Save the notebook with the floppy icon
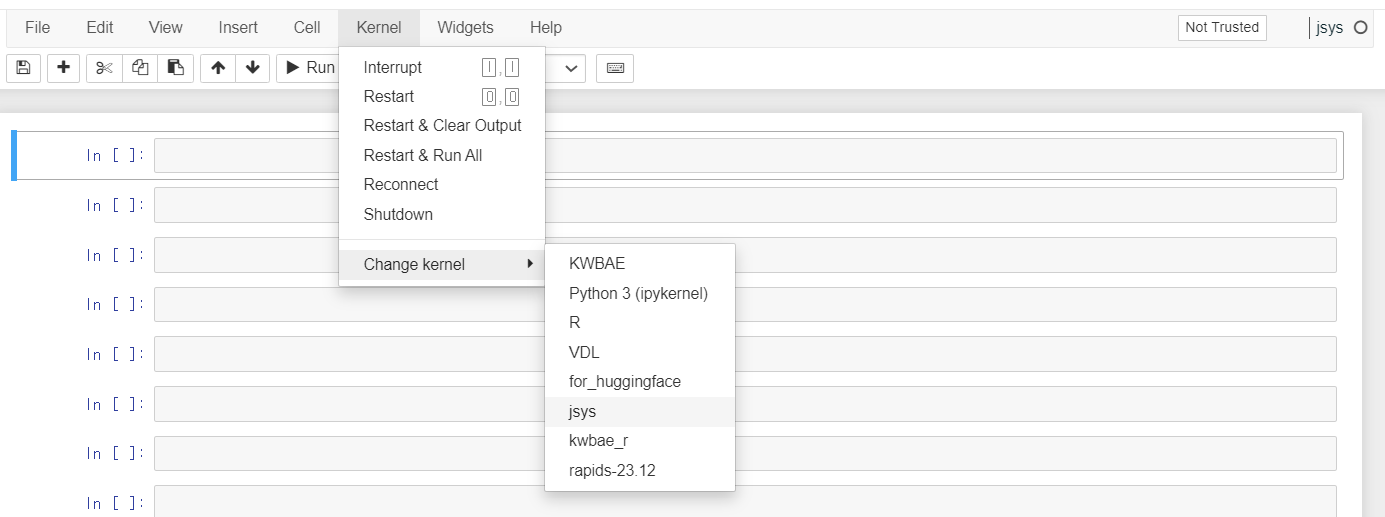1385x517 pixels. (23, 68)
